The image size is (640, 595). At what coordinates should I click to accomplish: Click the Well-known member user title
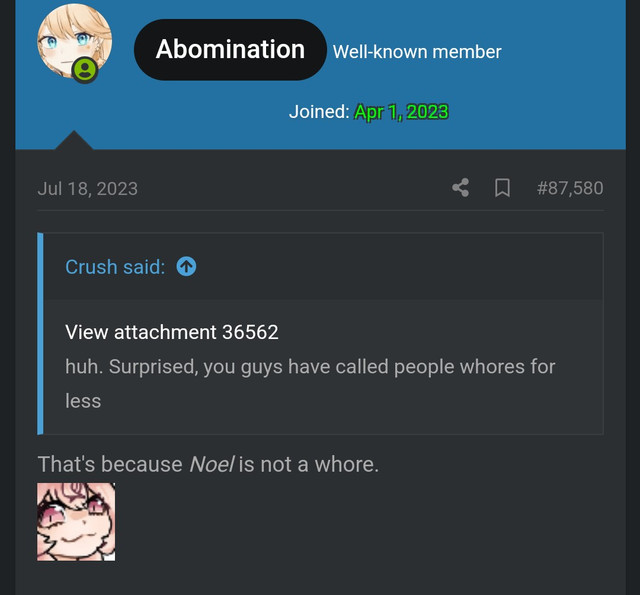[x=417, y=52]
